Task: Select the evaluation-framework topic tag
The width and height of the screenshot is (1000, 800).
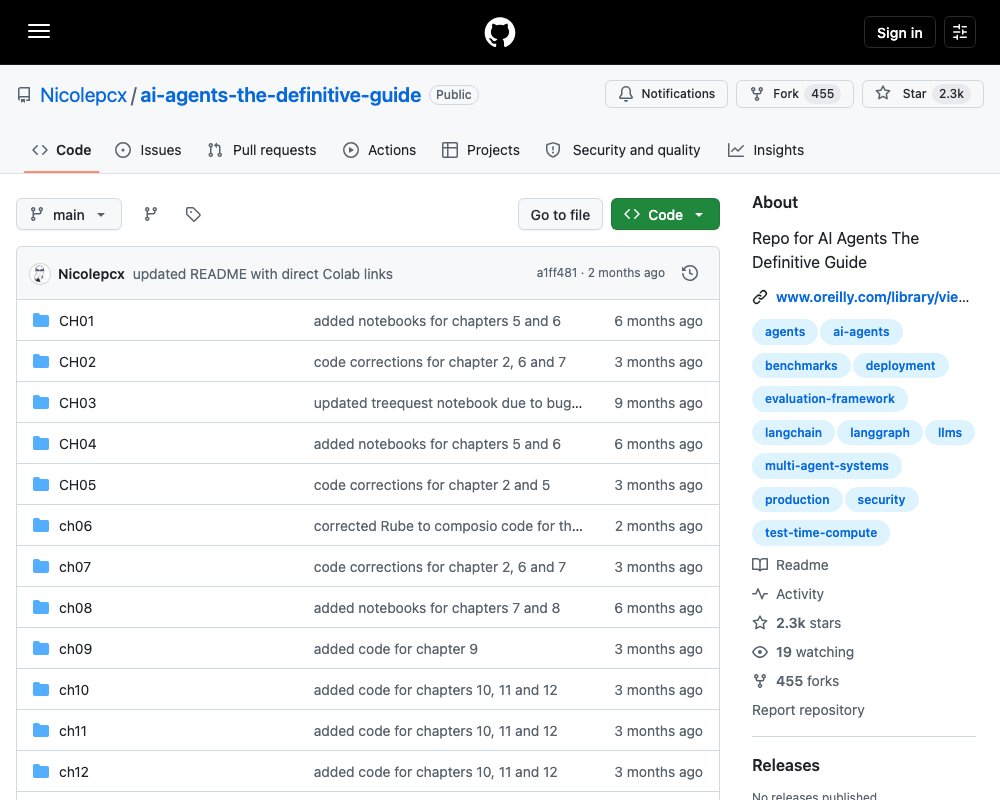Action: pos(830,399)
